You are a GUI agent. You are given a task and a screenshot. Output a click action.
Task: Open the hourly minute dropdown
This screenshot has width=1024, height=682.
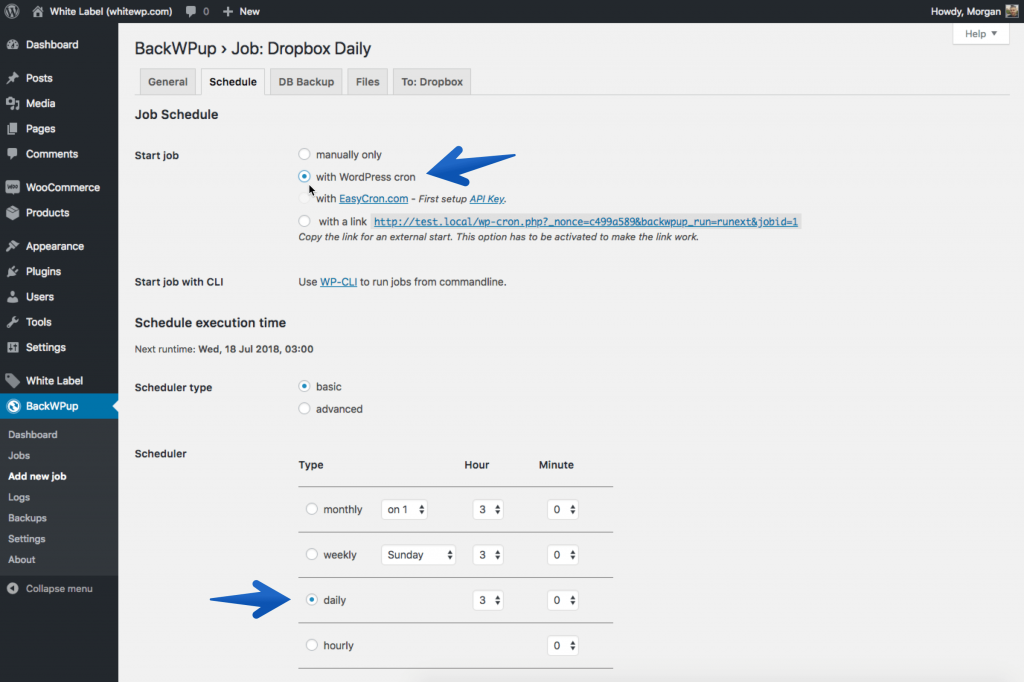(x=562, y=645)
